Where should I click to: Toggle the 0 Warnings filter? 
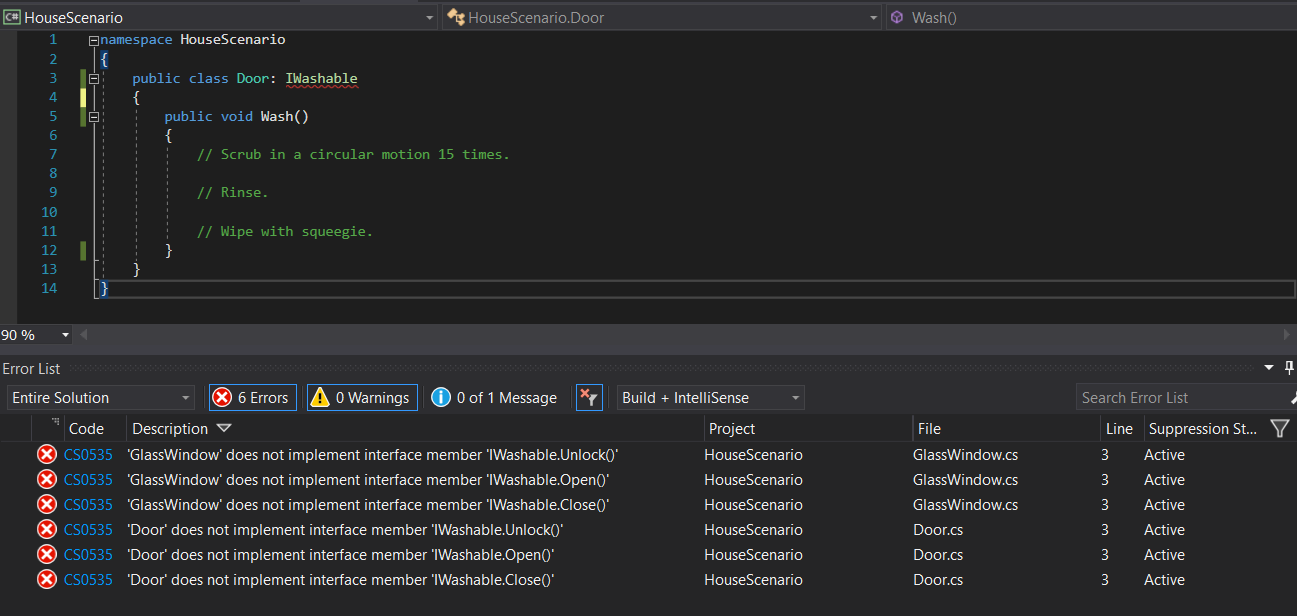click(362, 397)
